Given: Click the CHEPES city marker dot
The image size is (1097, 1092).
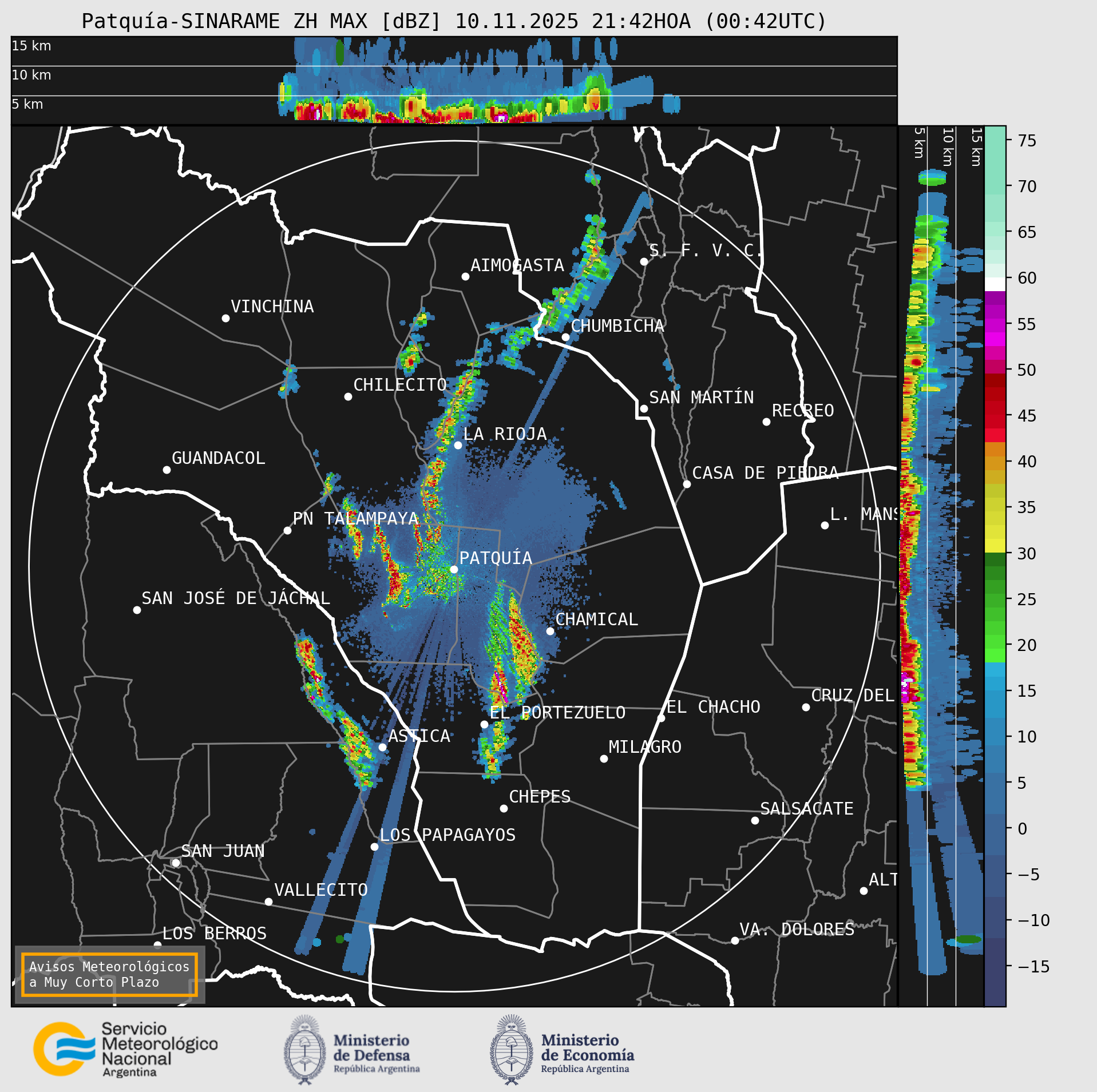Looking at the screenshot, I should pos(504,808).
